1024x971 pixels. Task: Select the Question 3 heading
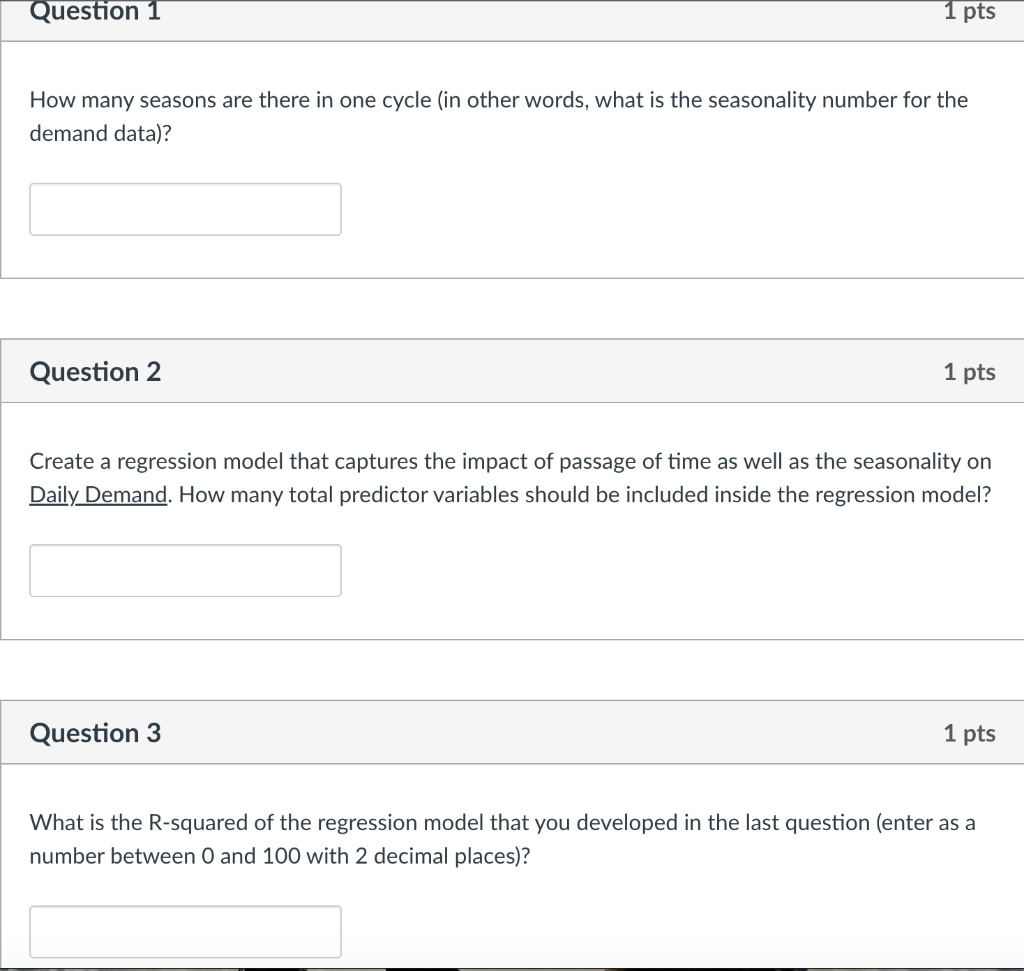point(95,733)
